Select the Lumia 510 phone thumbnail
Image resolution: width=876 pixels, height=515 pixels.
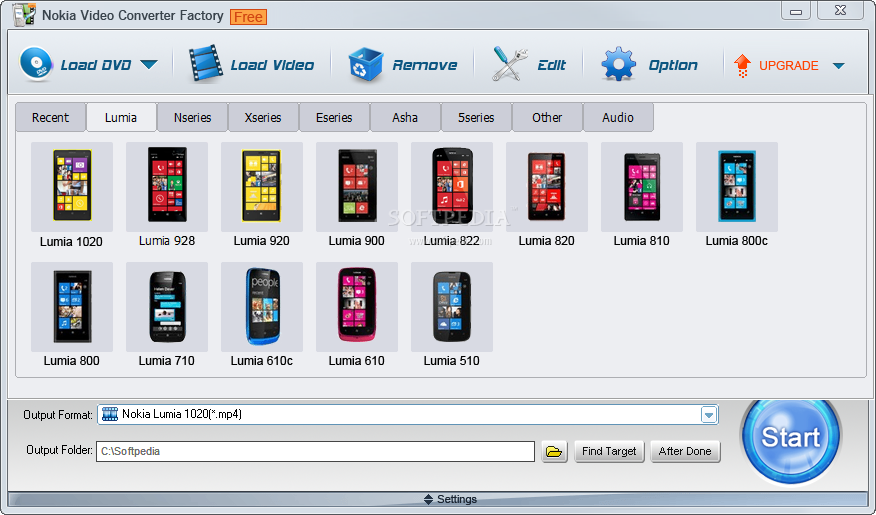[x=452, y=307]
